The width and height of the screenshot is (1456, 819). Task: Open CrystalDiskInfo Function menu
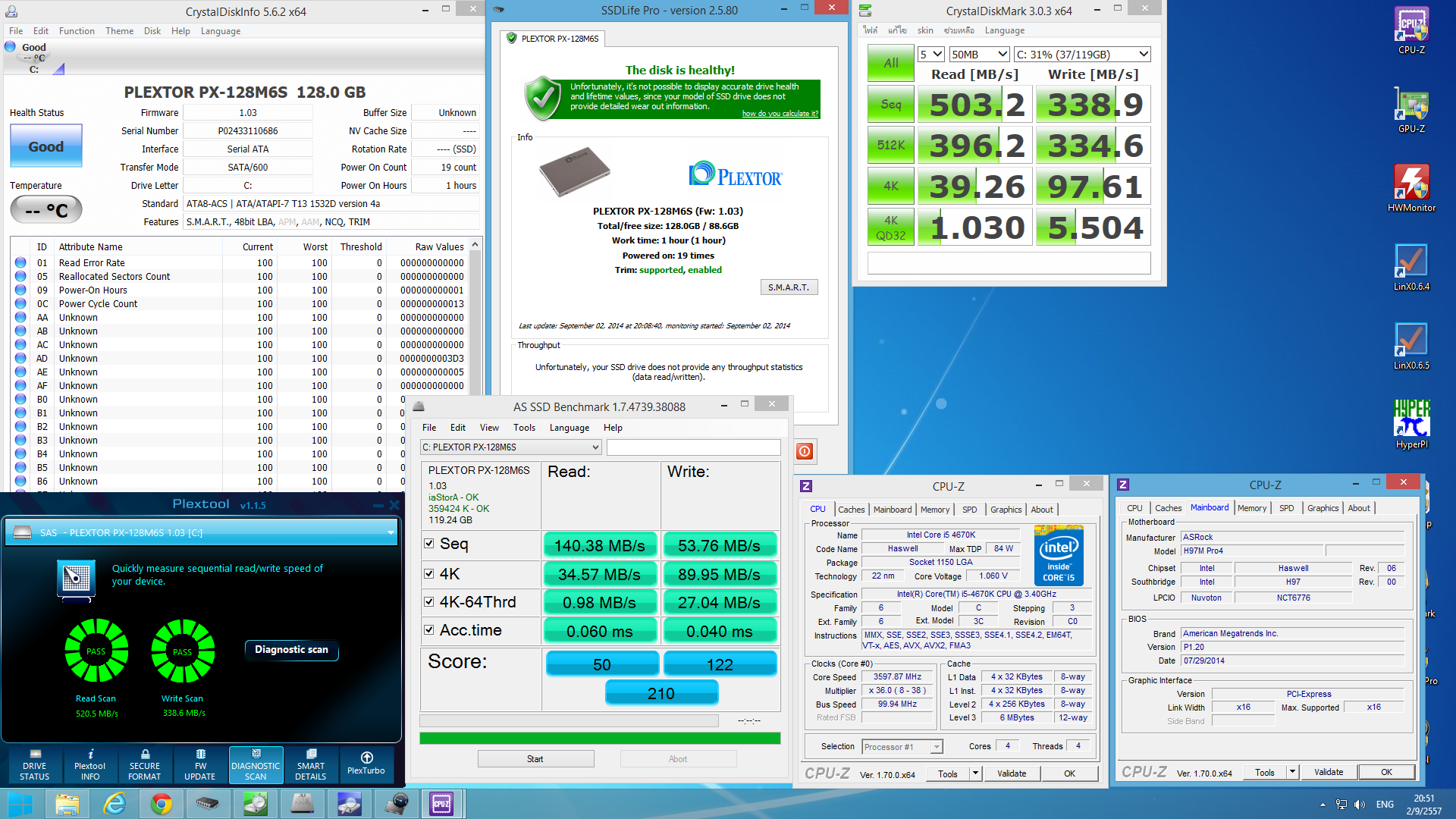click(77, 31)
